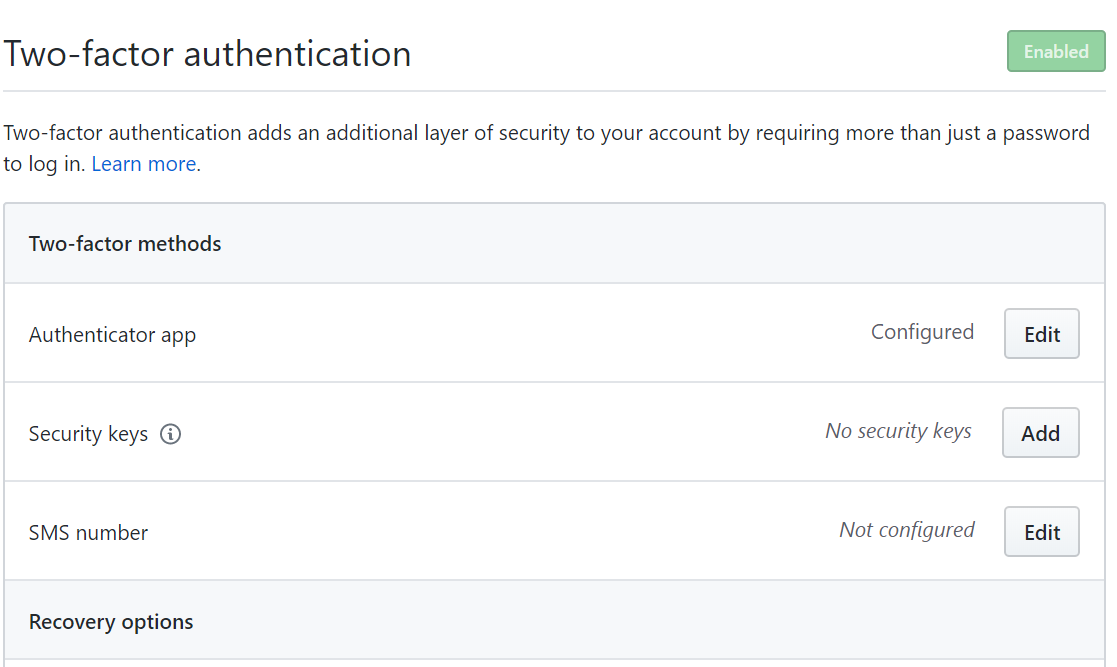This screenshot has width=1117, height=667.
Task: Click the Two-factor methods section header
Action: pyautogui.click(x=124, y=243)
